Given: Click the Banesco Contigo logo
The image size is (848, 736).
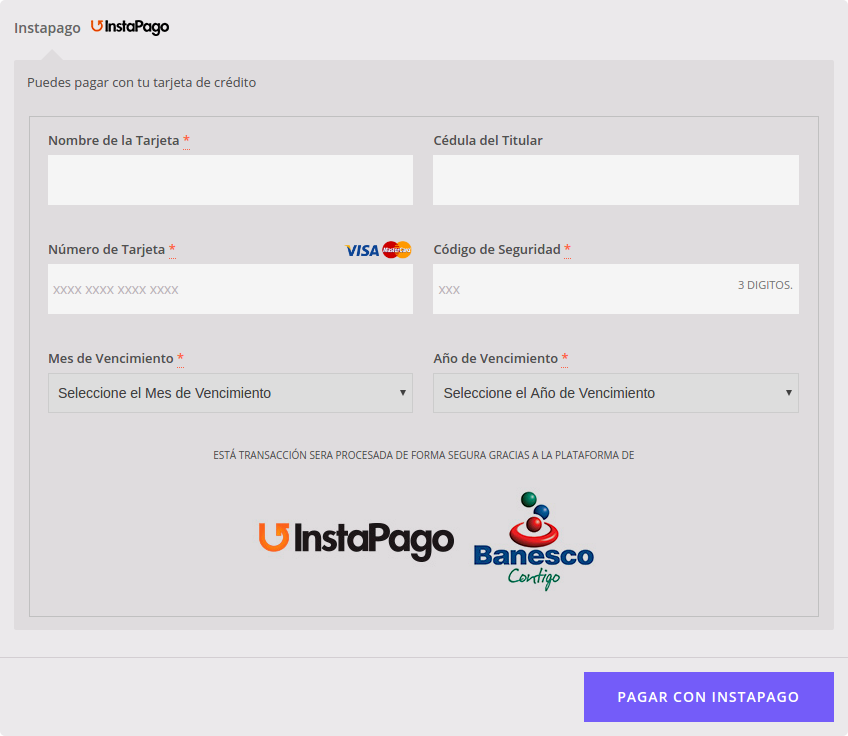Looking at the screenshot, I should pos(534,541).
